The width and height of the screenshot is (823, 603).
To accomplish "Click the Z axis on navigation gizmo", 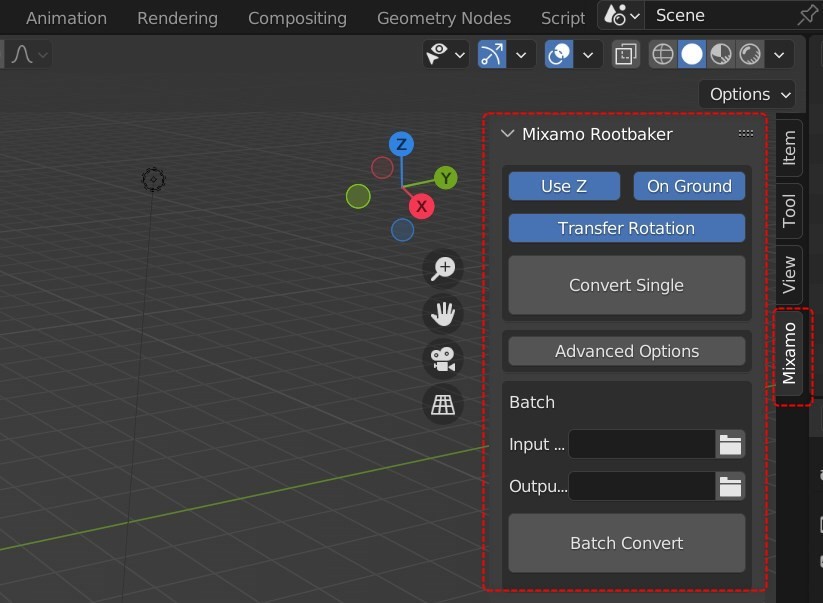I will click(402, 144).
